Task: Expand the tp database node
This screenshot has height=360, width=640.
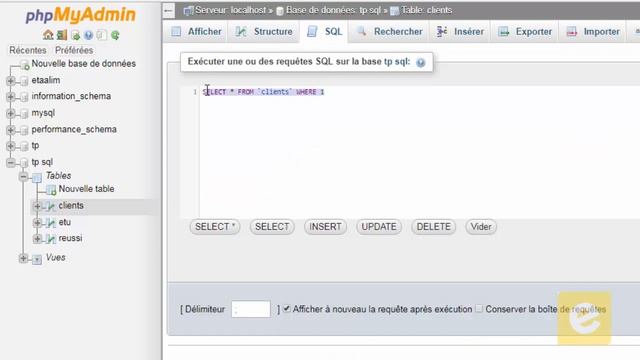Action: tap(11, 146)
